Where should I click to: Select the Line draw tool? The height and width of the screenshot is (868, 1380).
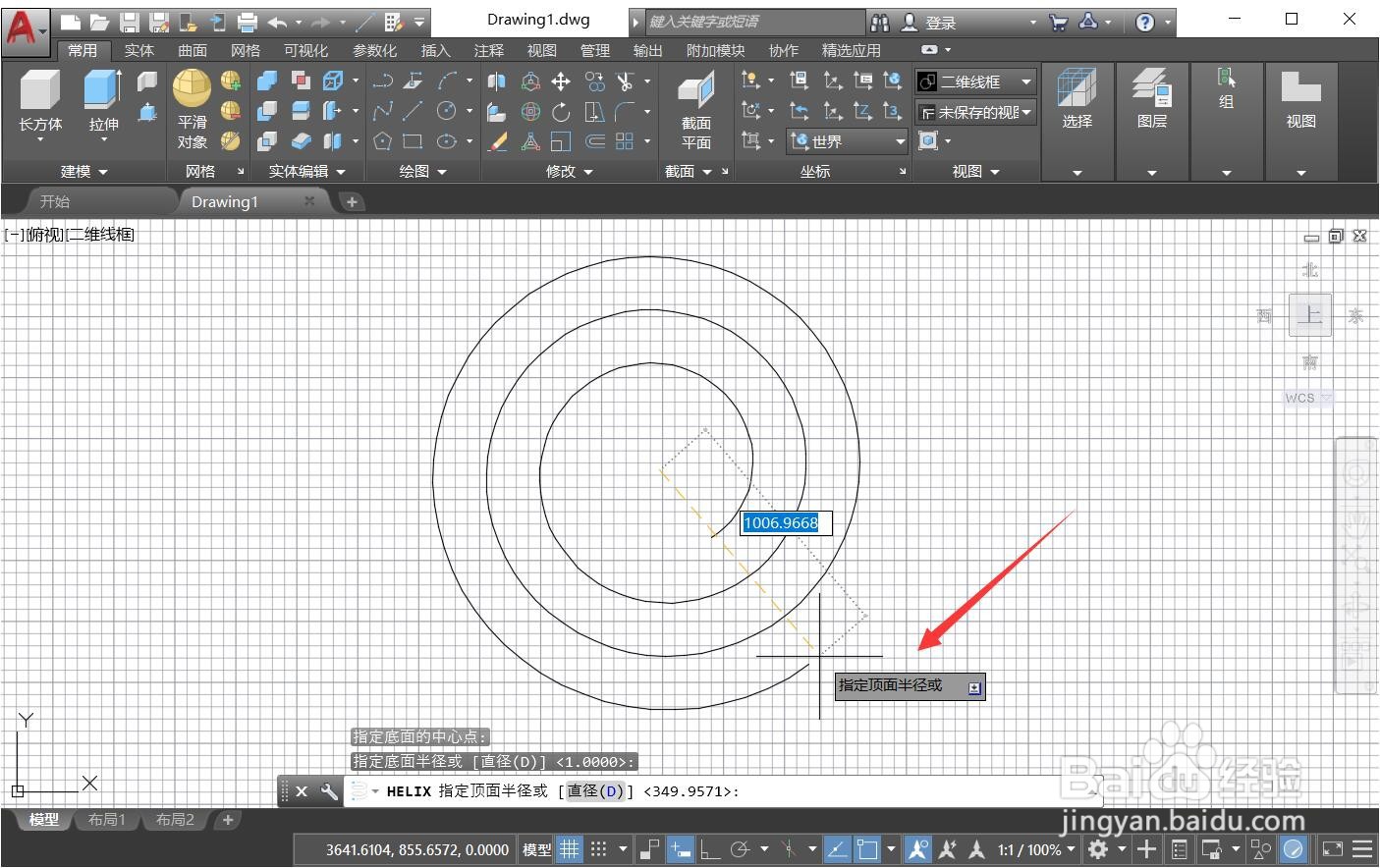413,112
